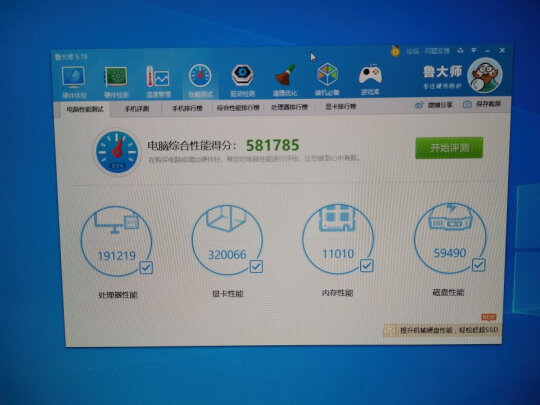Open the 硬件体检 hardware checkup icon
This screenshot has width=540, height=405.
[73, 77]
